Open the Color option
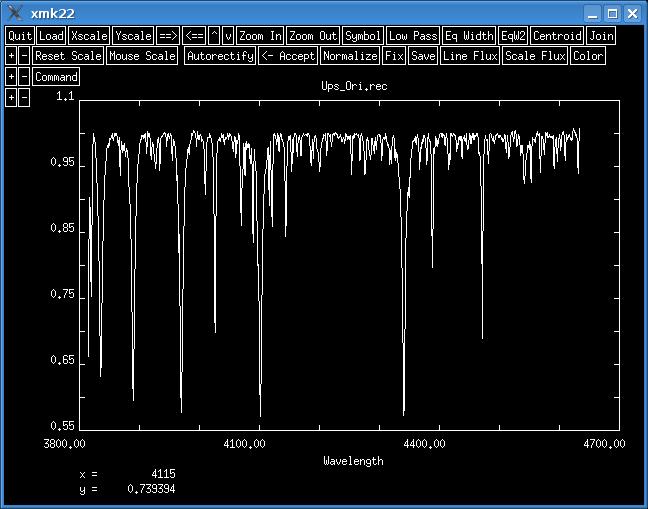Screen dimensions: 648x509 pyautogui.click(x=588, y=56)
